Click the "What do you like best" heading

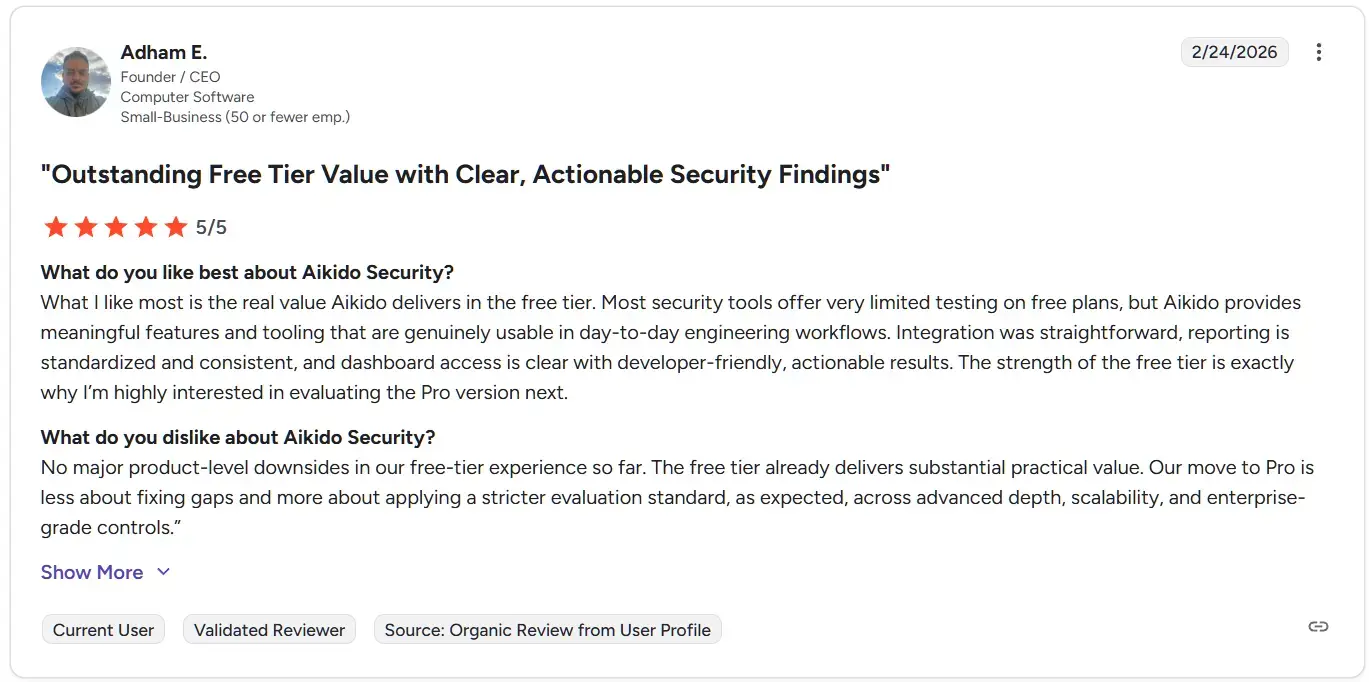[247, 272]
